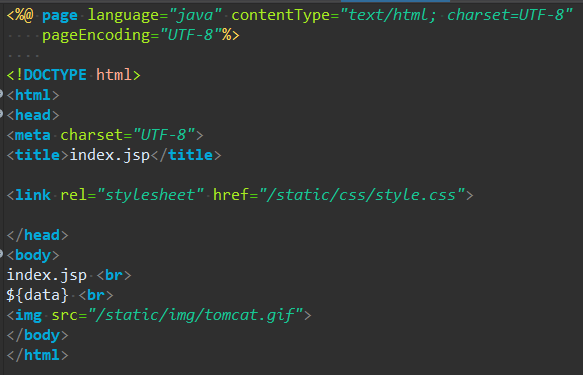Click the img tag keyword
This screenshot has width=583, height=375.
click(28, 316)
